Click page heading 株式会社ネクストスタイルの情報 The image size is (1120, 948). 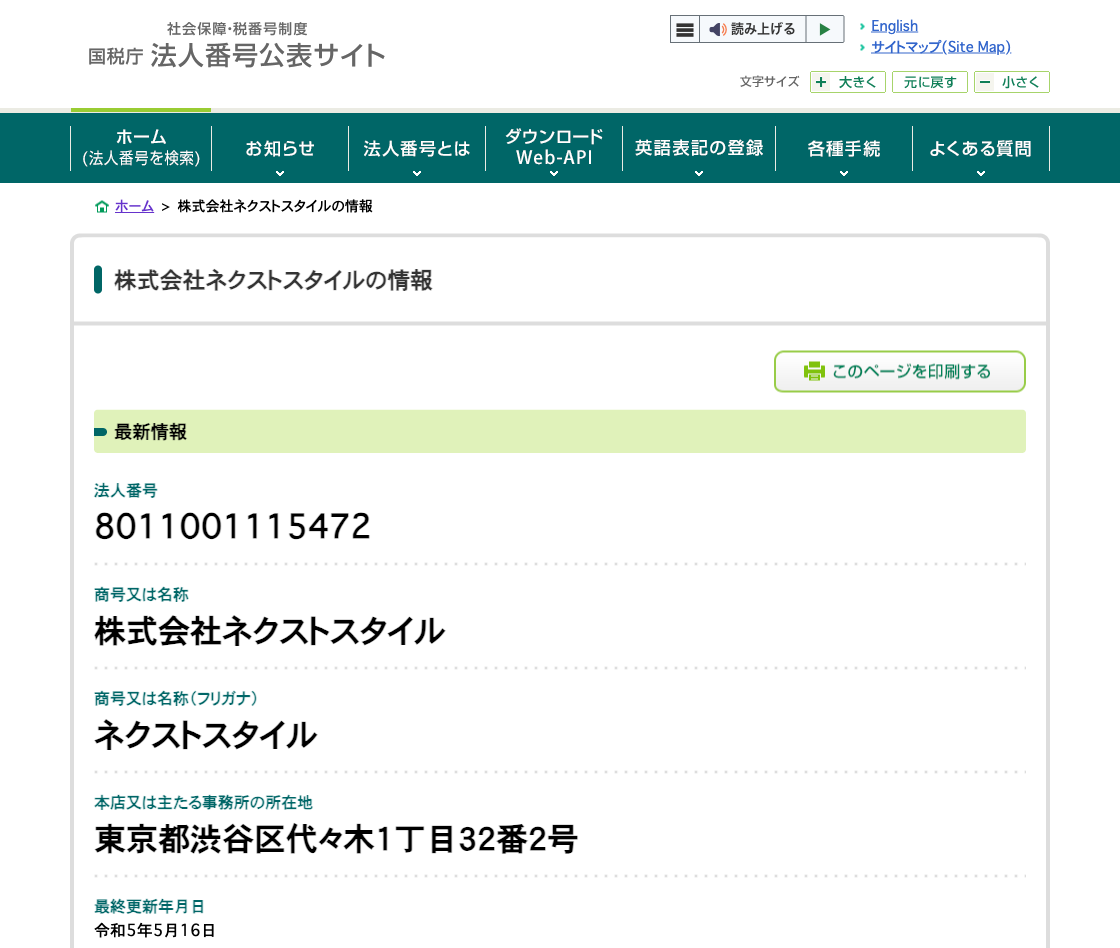point(274,280)
